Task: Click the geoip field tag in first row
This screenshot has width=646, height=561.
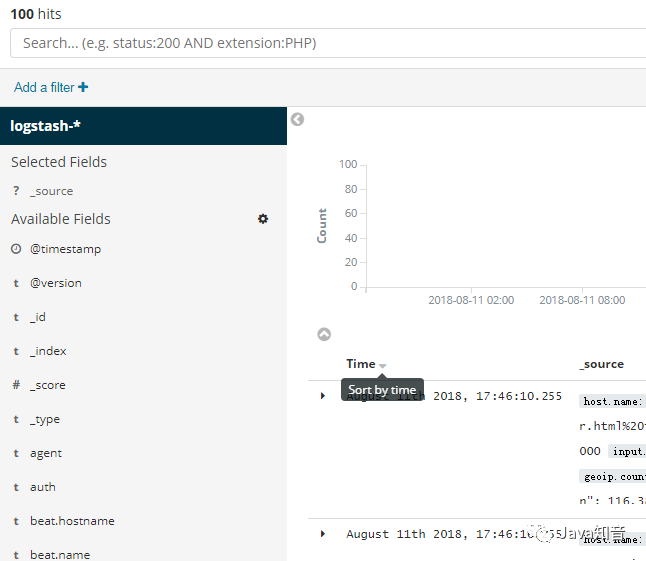Action: point(612,477)
